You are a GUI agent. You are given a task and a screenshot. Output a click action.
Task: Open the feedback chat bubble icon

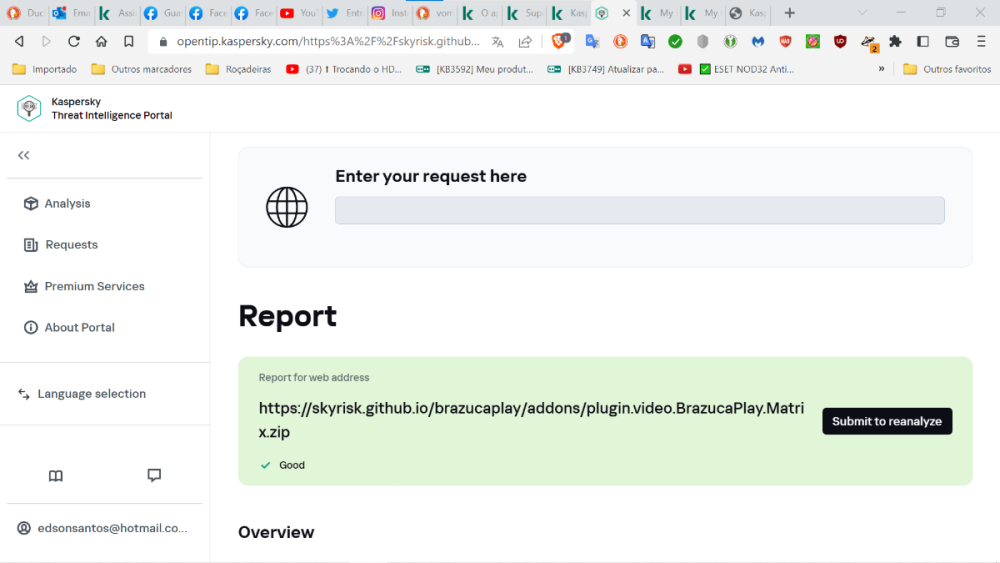point(154,475)
